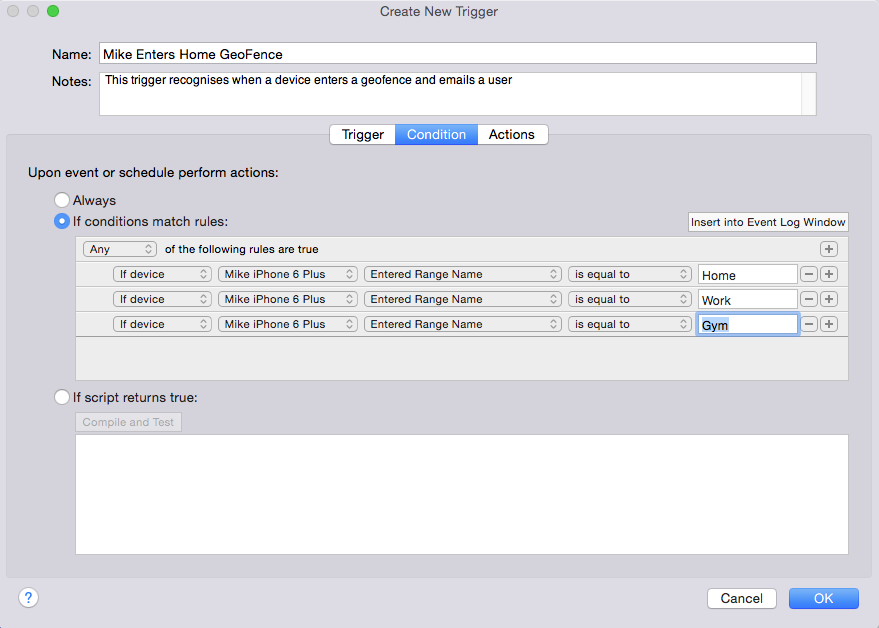Click the Cancel button

[742, 598]
